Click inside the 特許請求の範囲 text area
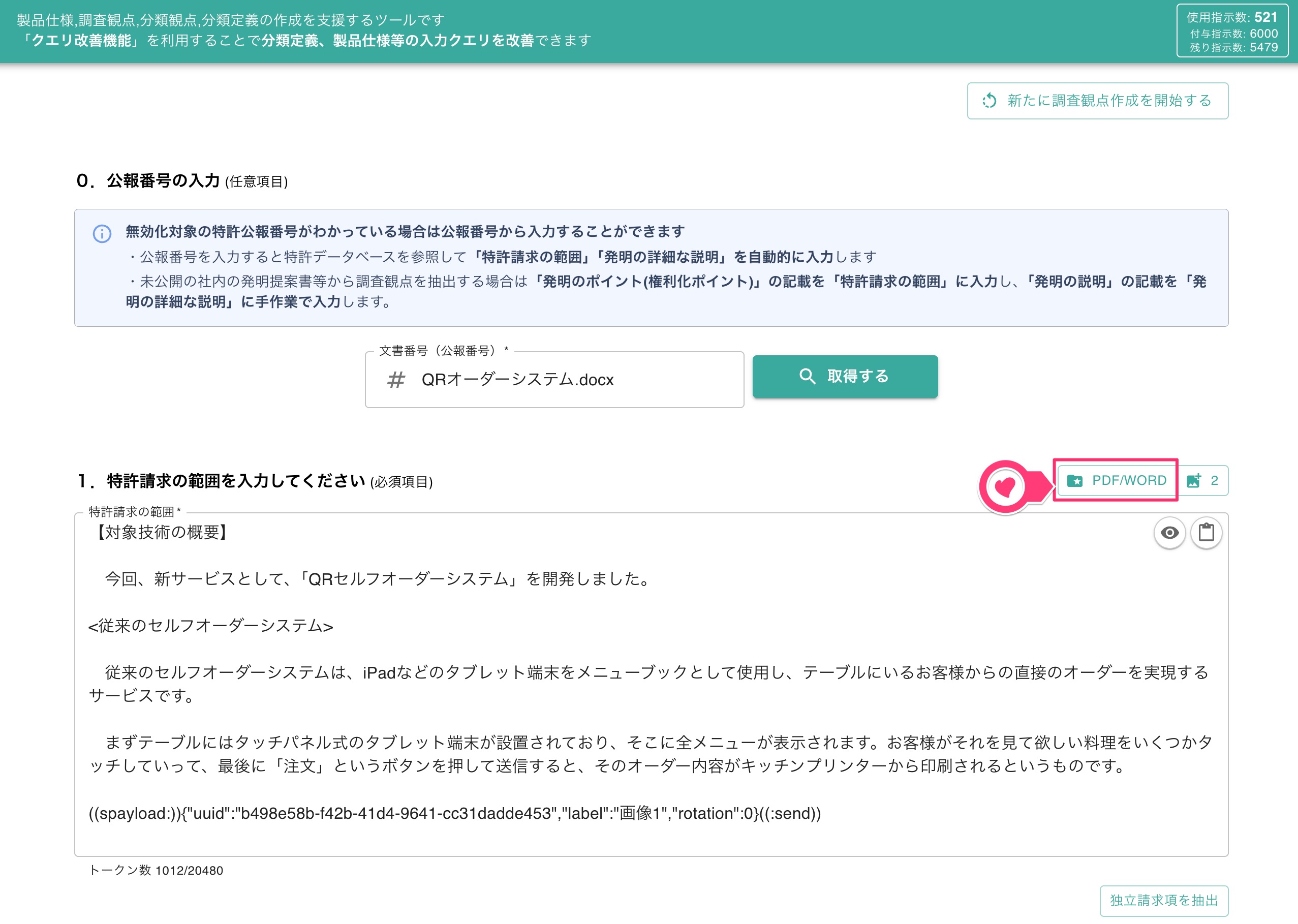 pyautogui.click(x=651, y=684)
